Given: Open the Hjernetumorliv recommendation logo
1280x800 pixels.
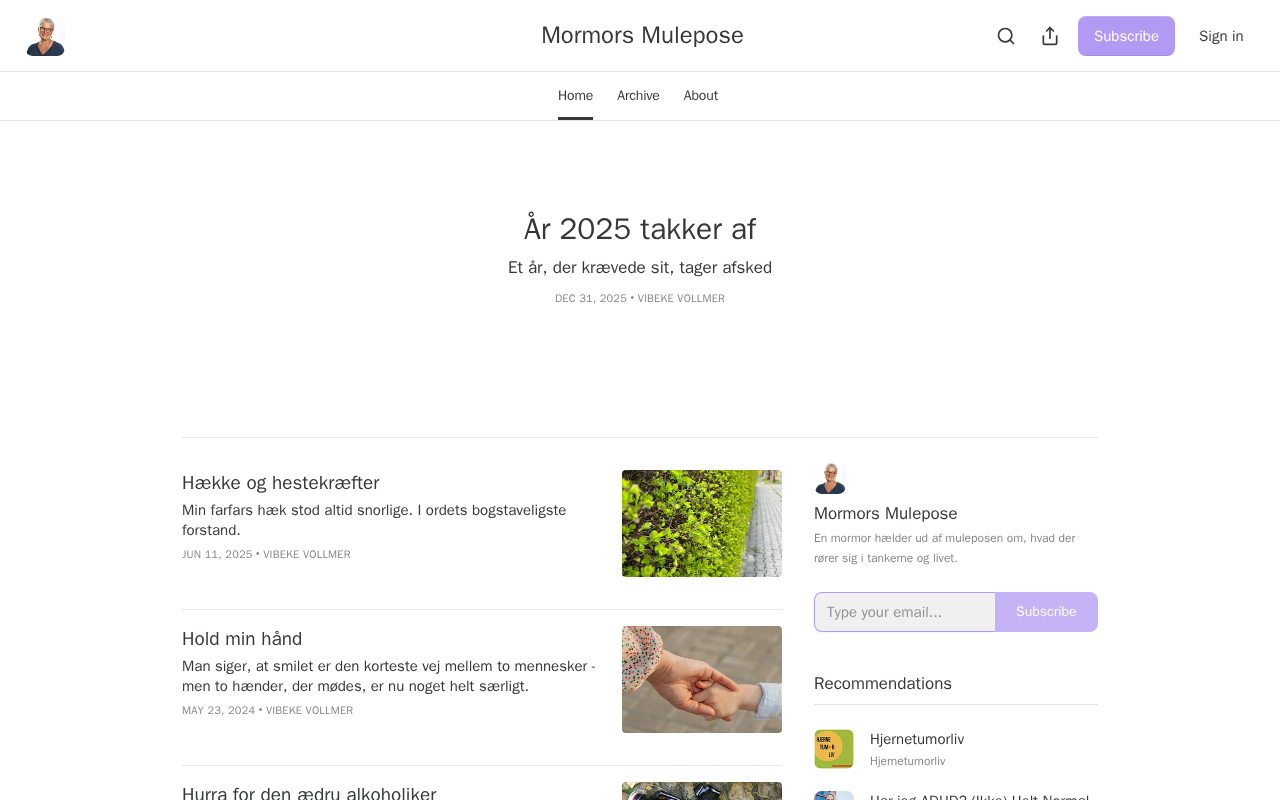Looking at the screenshot, I should (834, 749).
